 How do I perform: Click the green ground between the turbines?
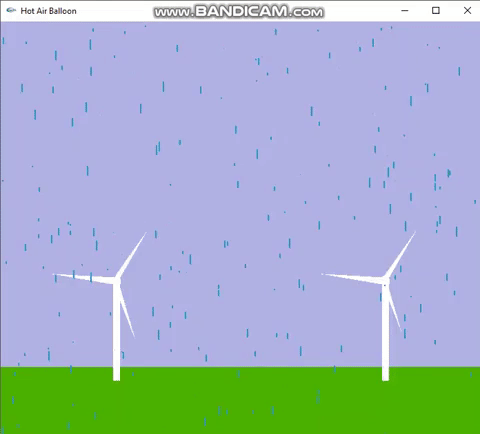[x=250, y=400]
